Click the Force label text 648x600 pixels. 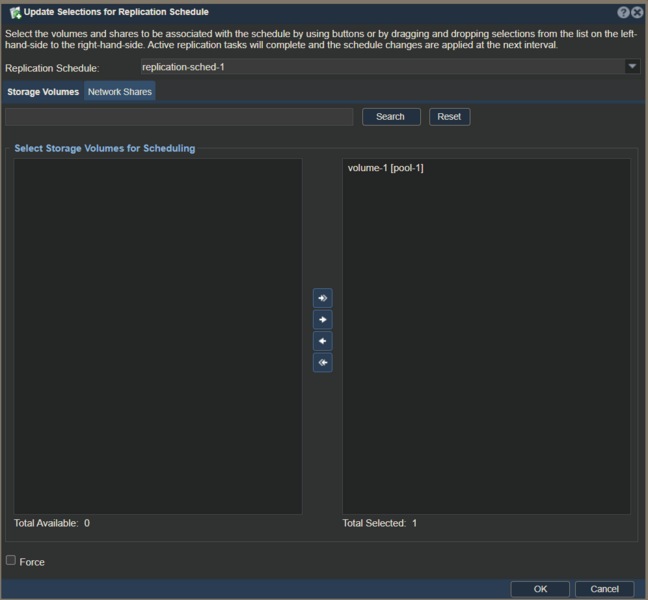tap(32, 562)
